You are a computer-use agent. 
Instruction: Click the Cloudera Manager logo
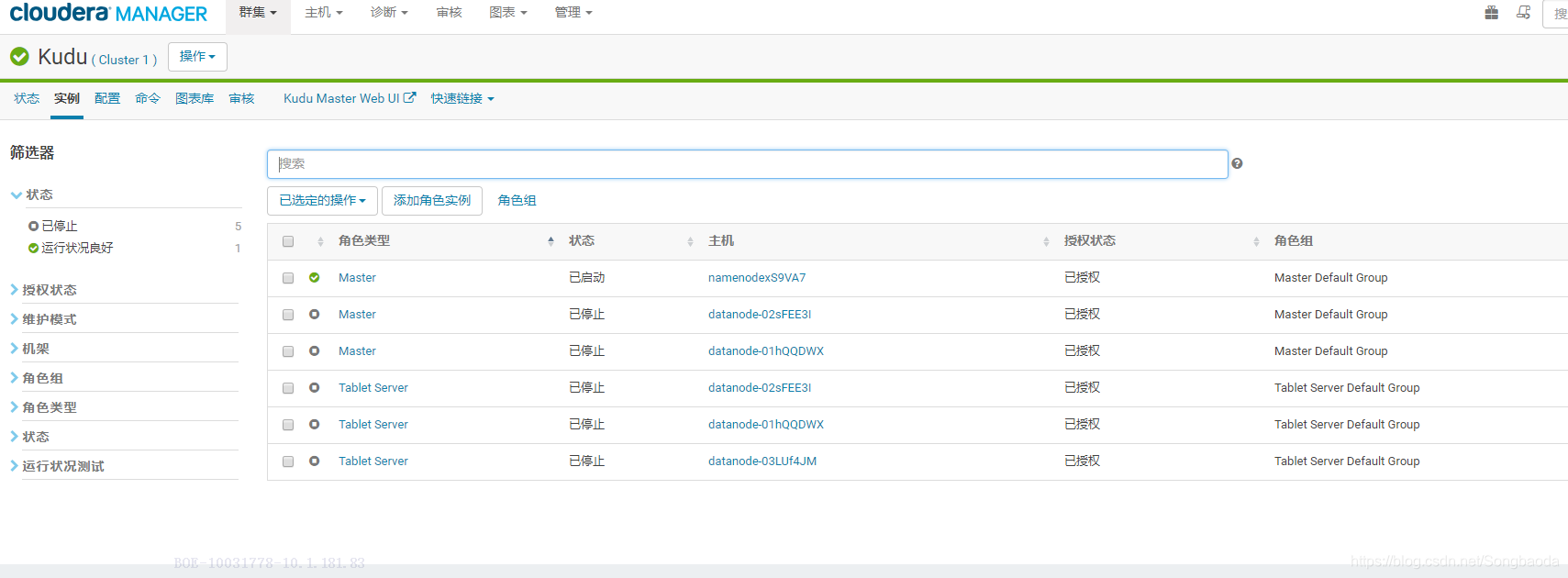pyautogui.click(x=108, y=13)
